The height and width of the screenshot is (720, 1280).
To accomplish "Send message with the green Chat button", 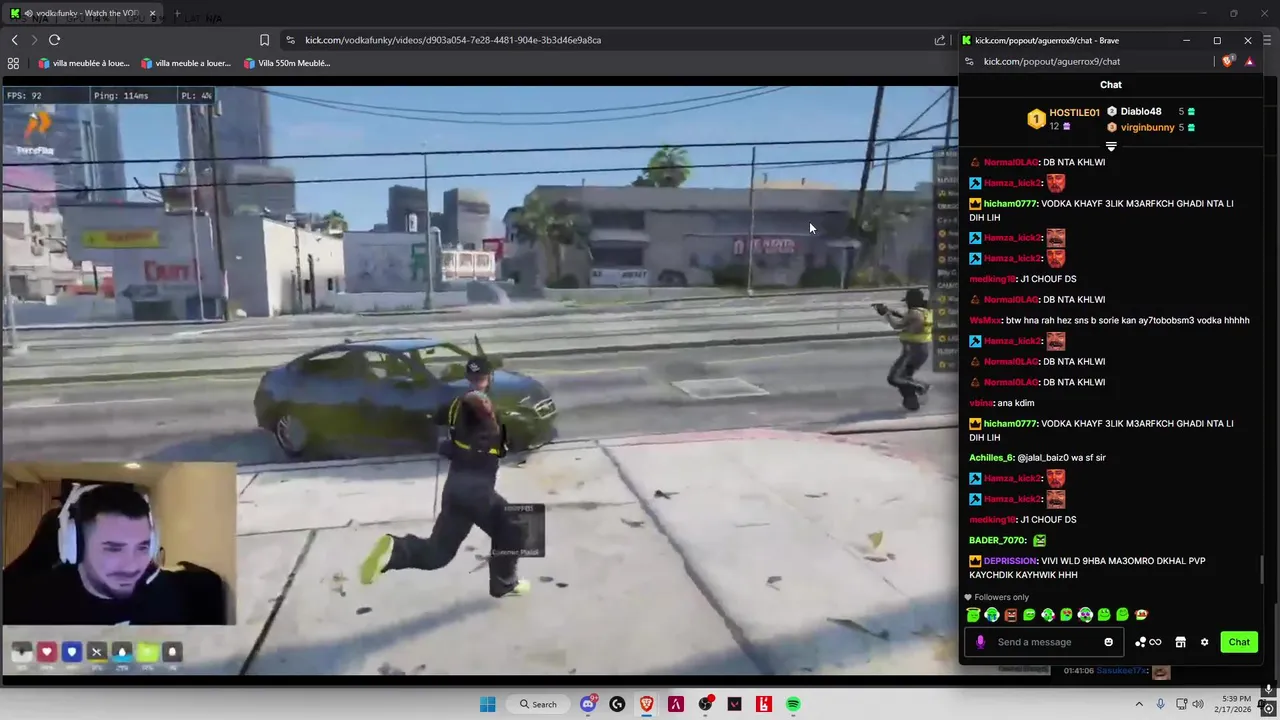I will [1239, 642].
